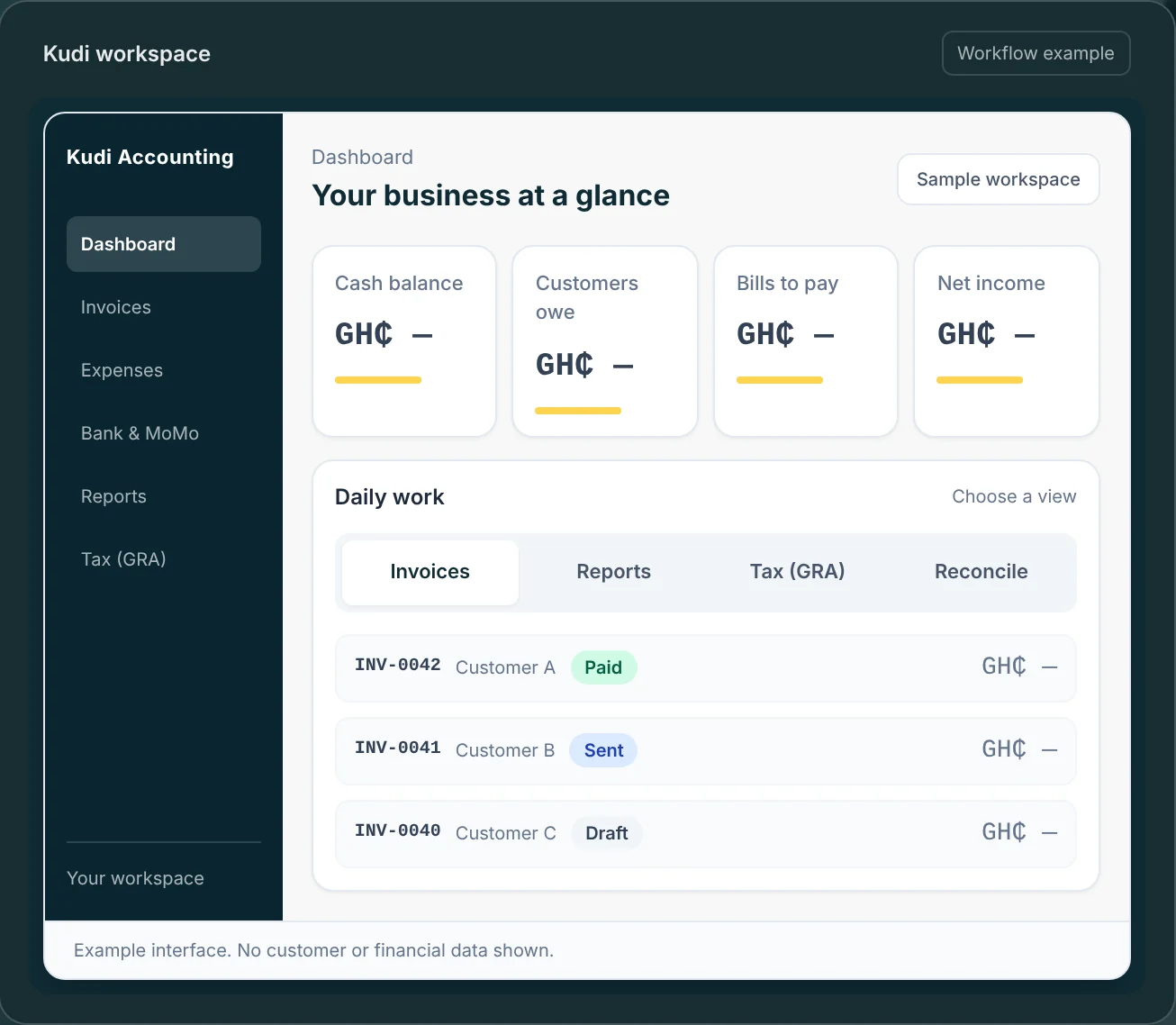
Task: Click the Draft status badge
Action: pos(607,833)
